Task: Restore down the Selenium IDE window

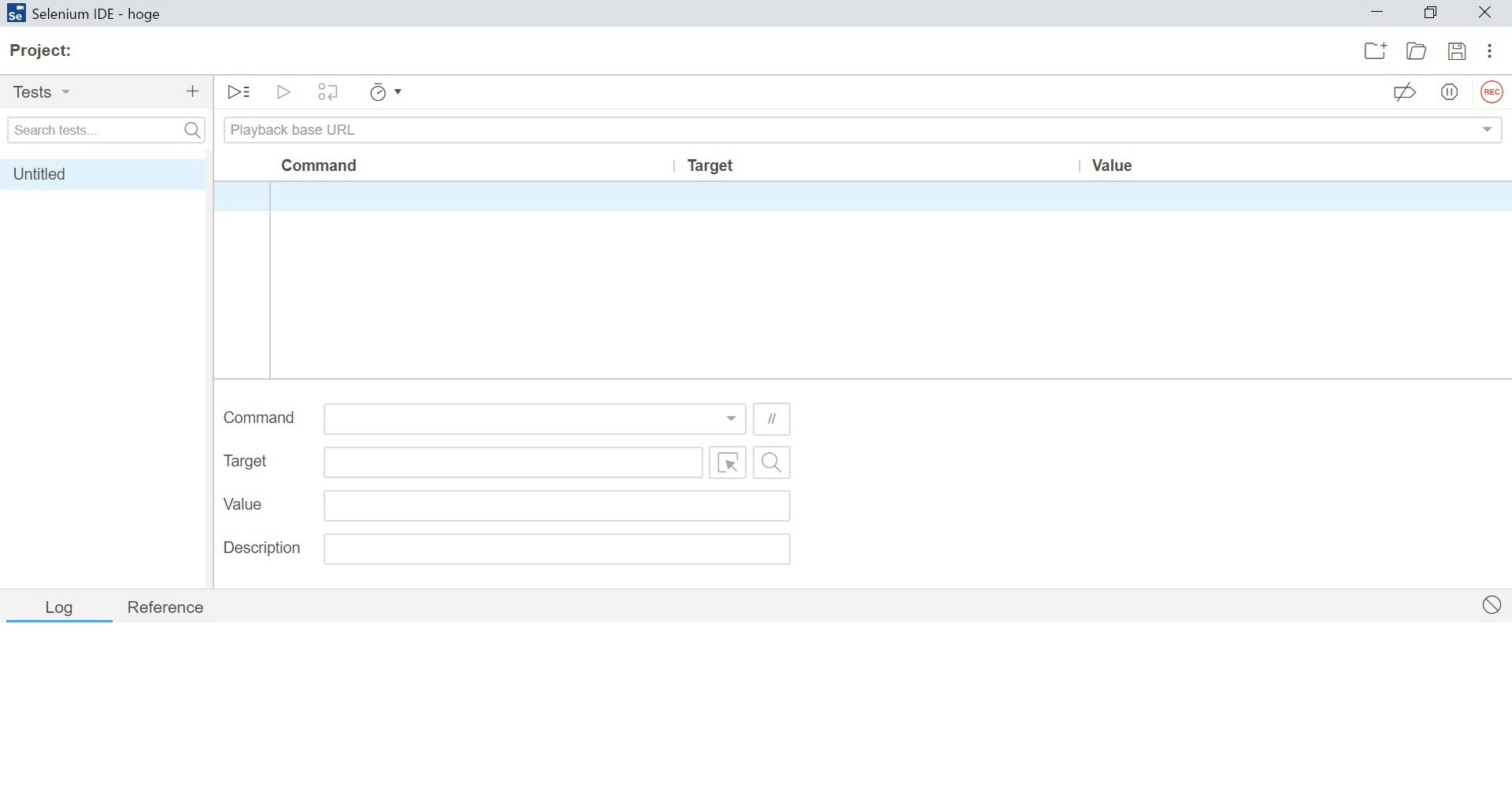Action: [1431, 13]
